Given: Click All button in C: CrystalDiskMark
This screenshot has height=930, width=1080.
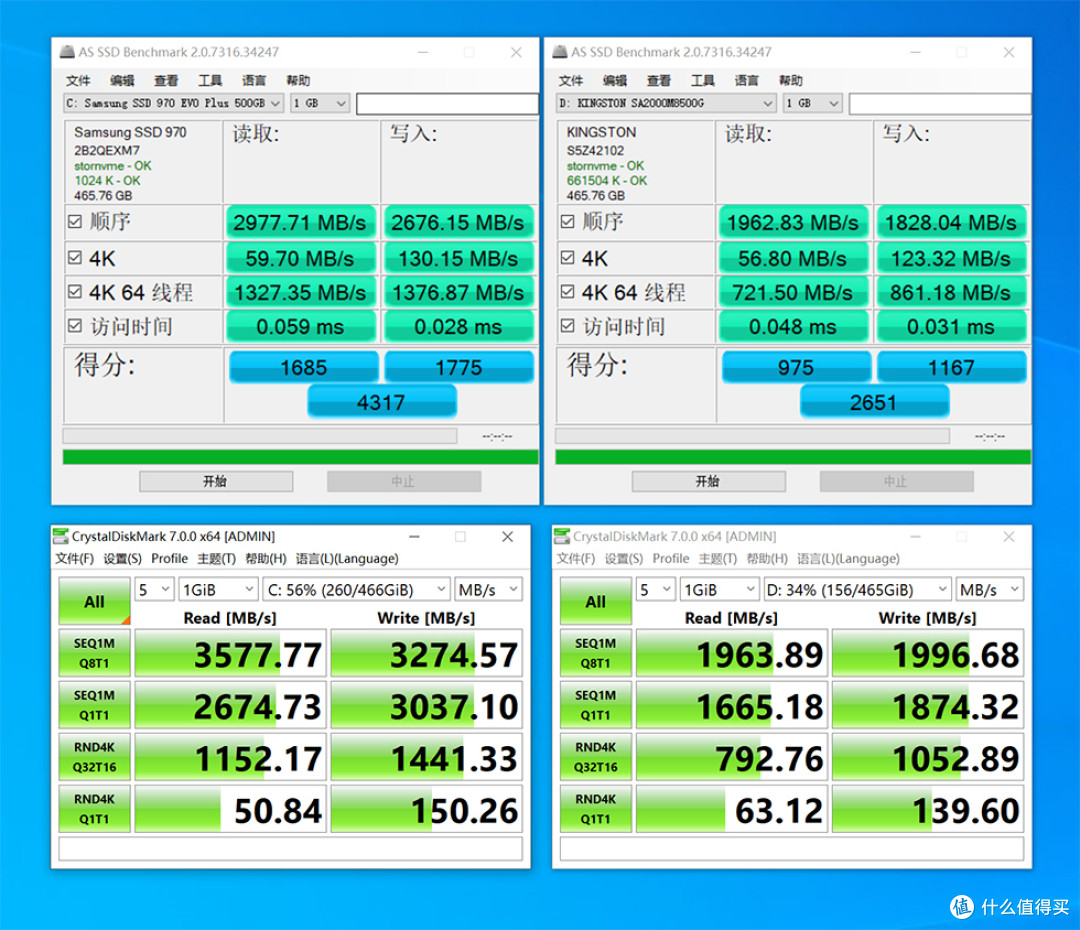Looking at the screenshot, I should [x=94, y=601].
